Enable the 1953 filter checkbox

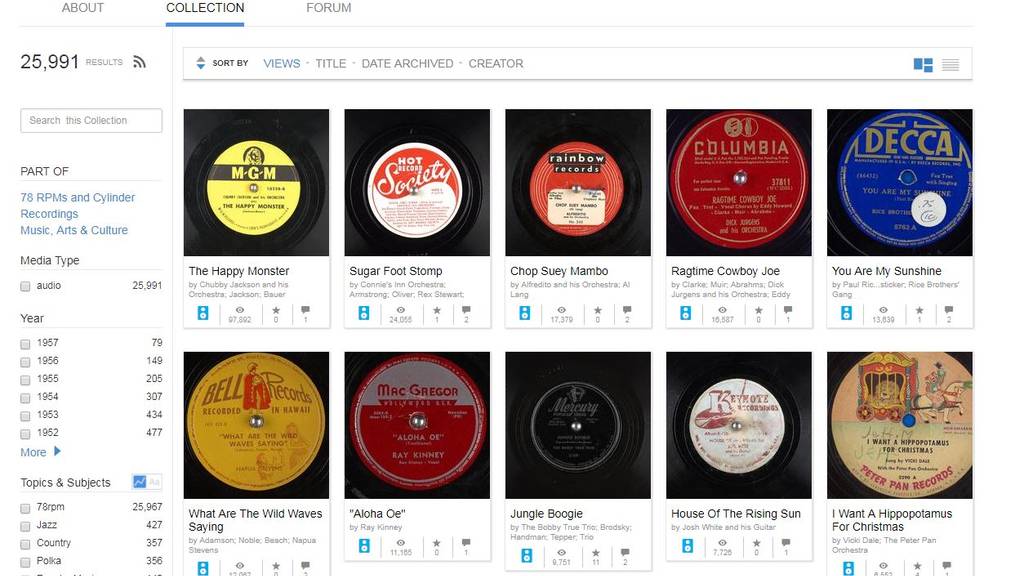point(25,415)
